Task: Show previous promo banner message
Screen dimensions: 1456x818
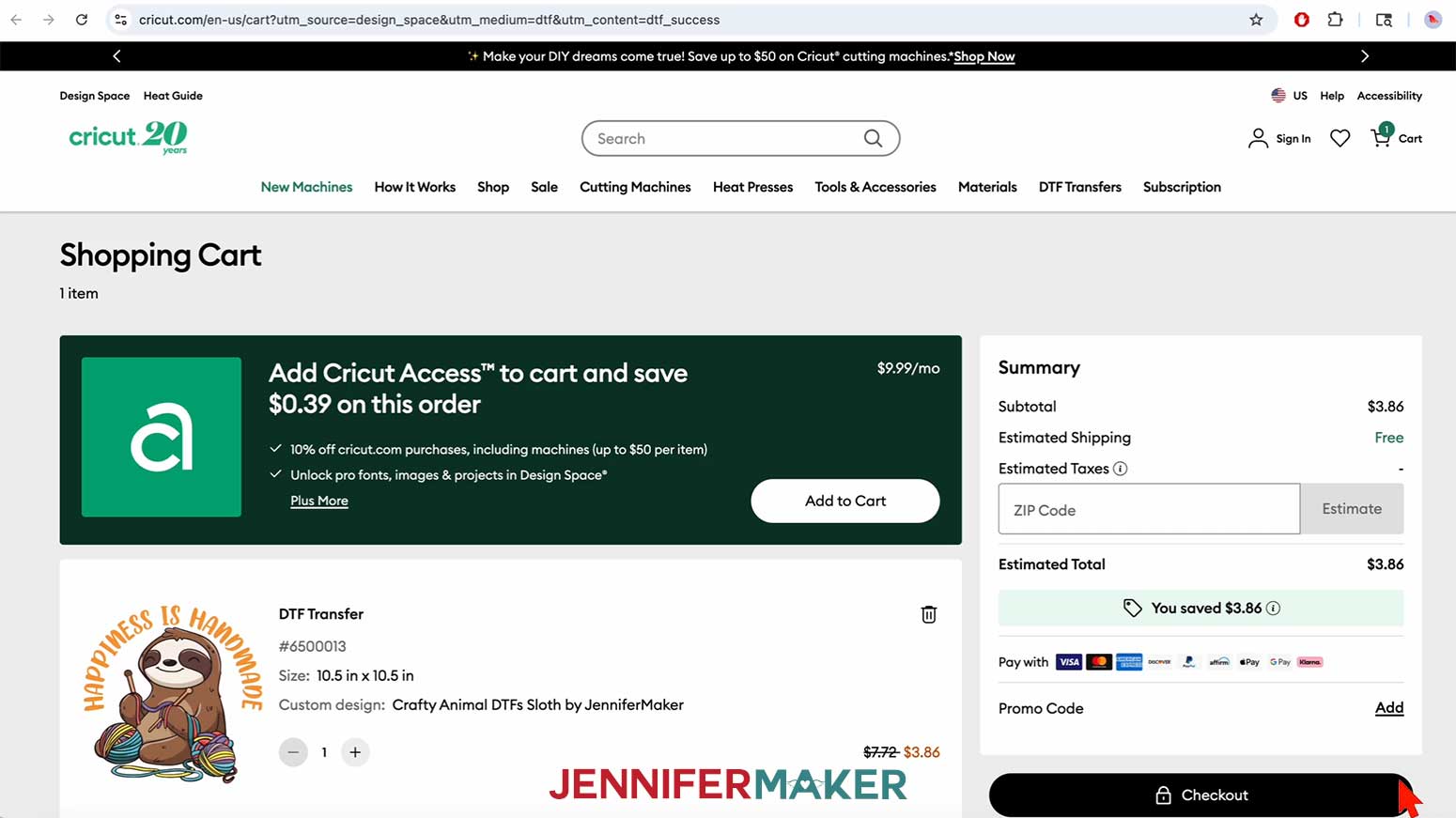Action: tap(116, 56)
